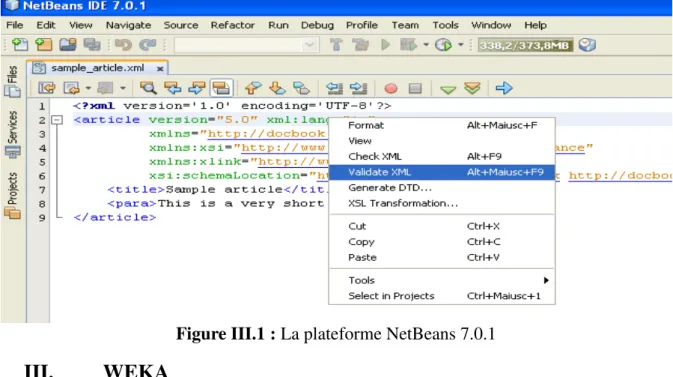Click the Shift Line Left icon
673x377 pixels.
(334, 88)
